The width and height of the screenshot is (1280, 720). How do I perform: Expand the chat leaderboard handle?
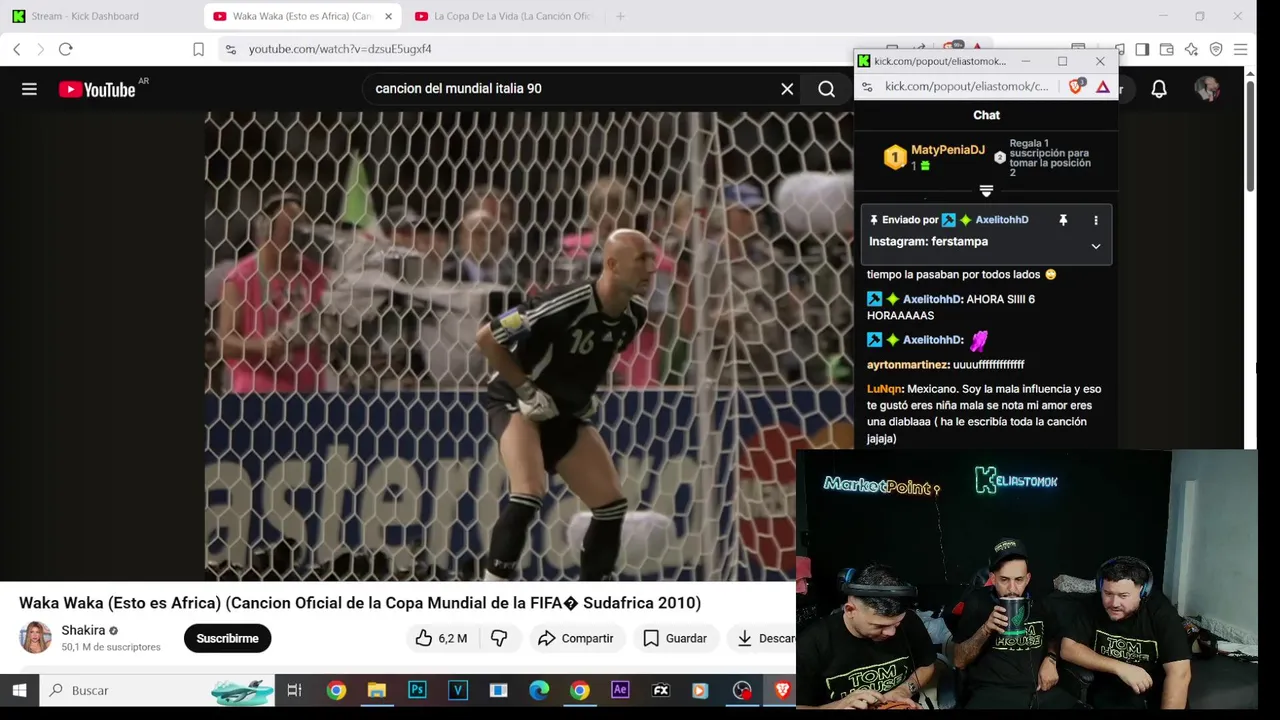pos(986,190)
